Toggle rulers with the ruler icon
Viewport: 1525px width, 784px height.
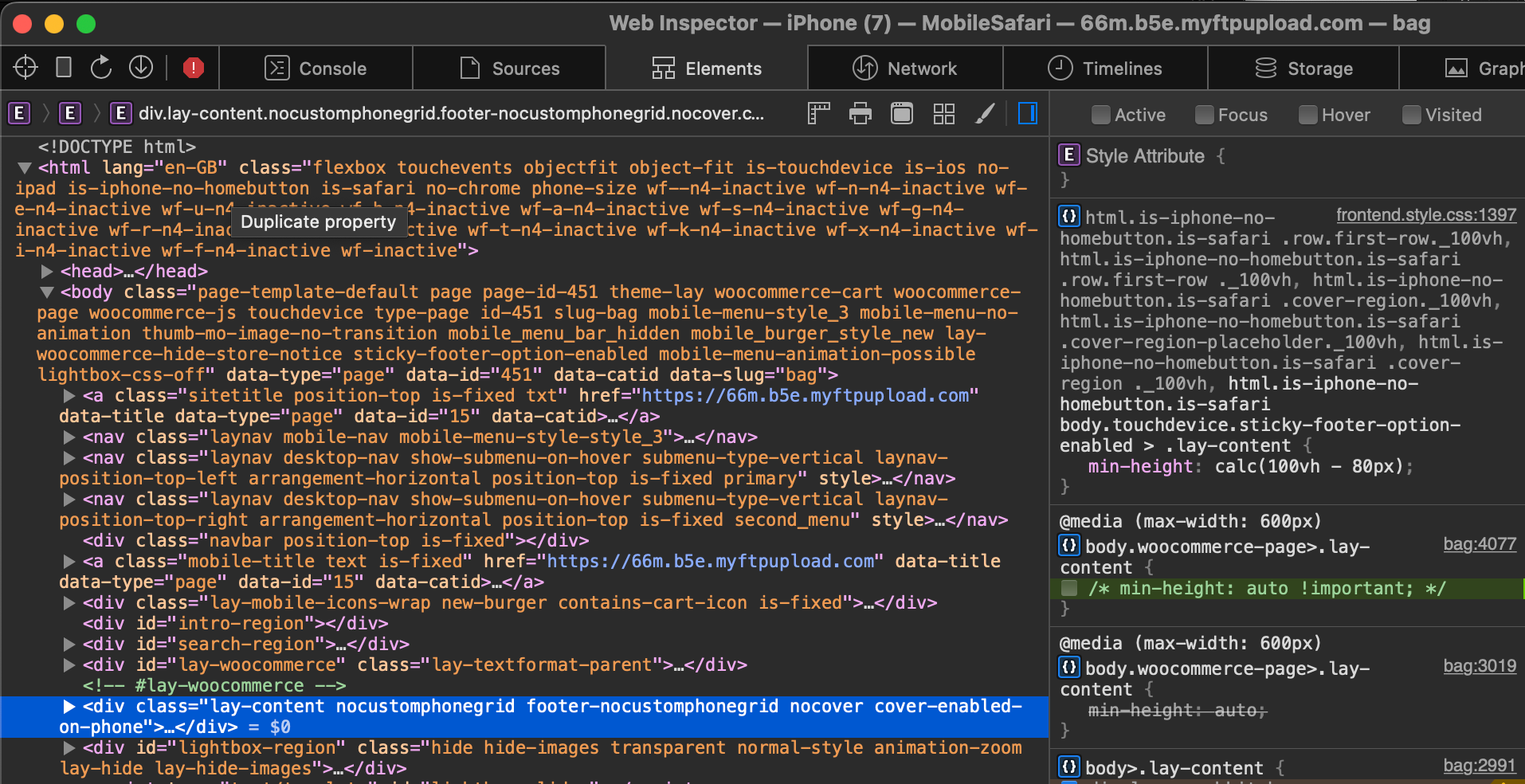[817, 113]
